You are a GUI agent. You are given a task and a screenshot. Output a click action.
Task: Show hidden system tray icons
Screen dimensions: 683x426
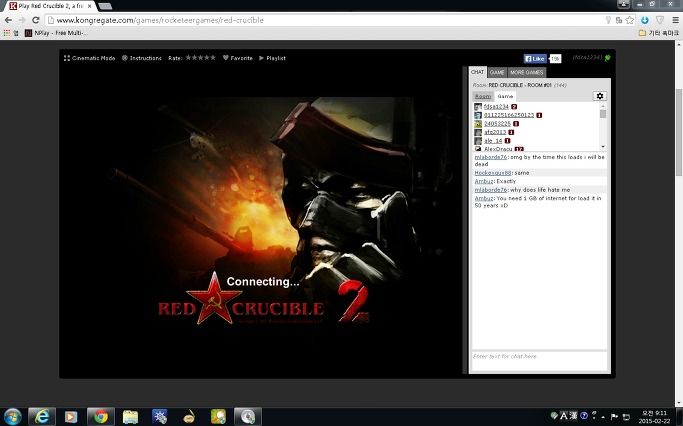pyautogui.click(x=603, y=417)
